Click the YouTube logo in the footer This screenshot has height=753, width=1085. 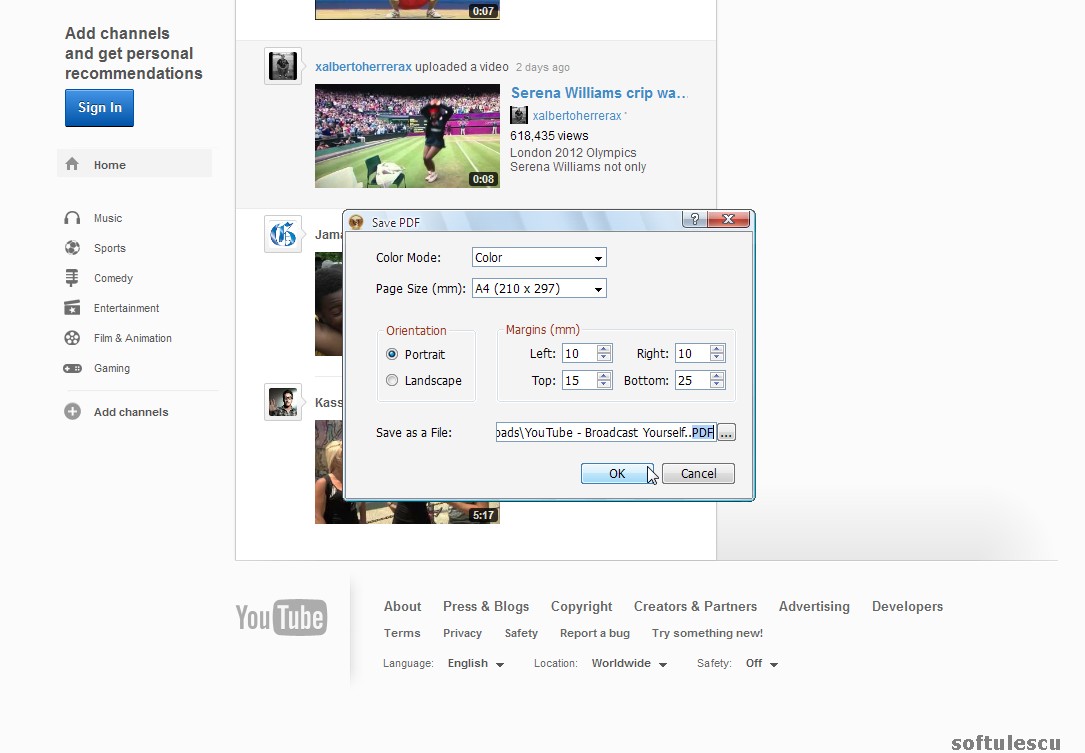tap(281, 617)
